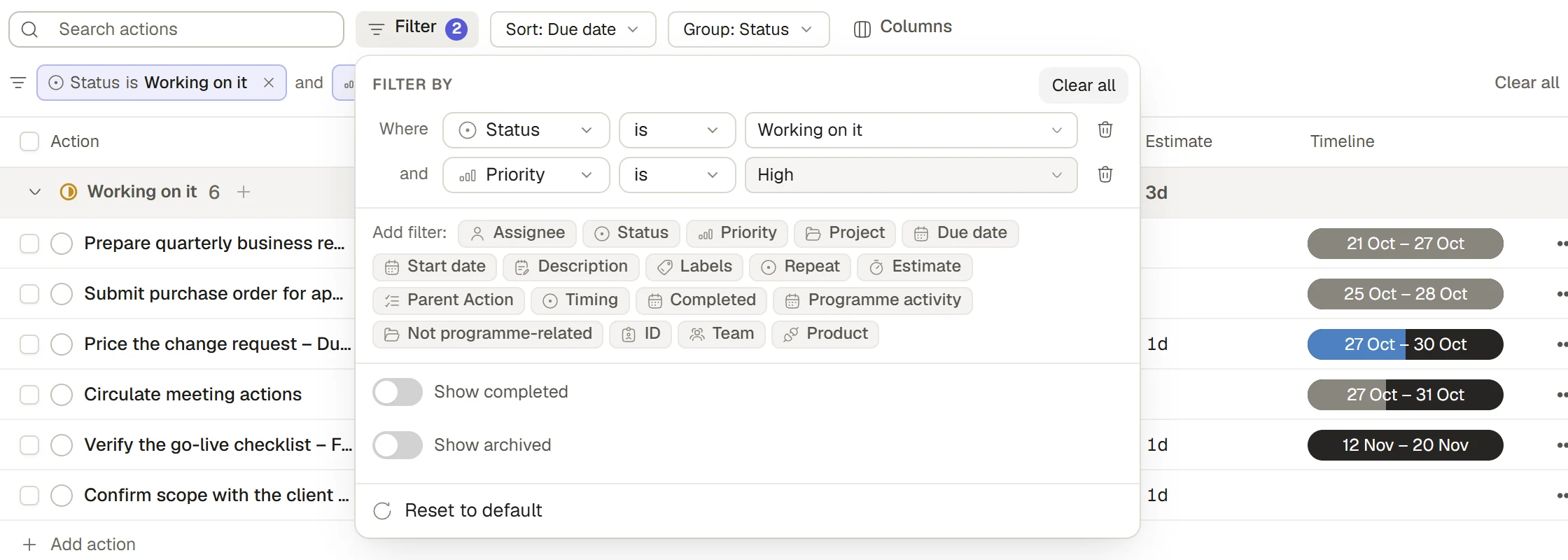The height and width of the screenshot is (560, 1568).
Task: Click Clear all inside the Filter By panel
Action: tap(1084, 85)
